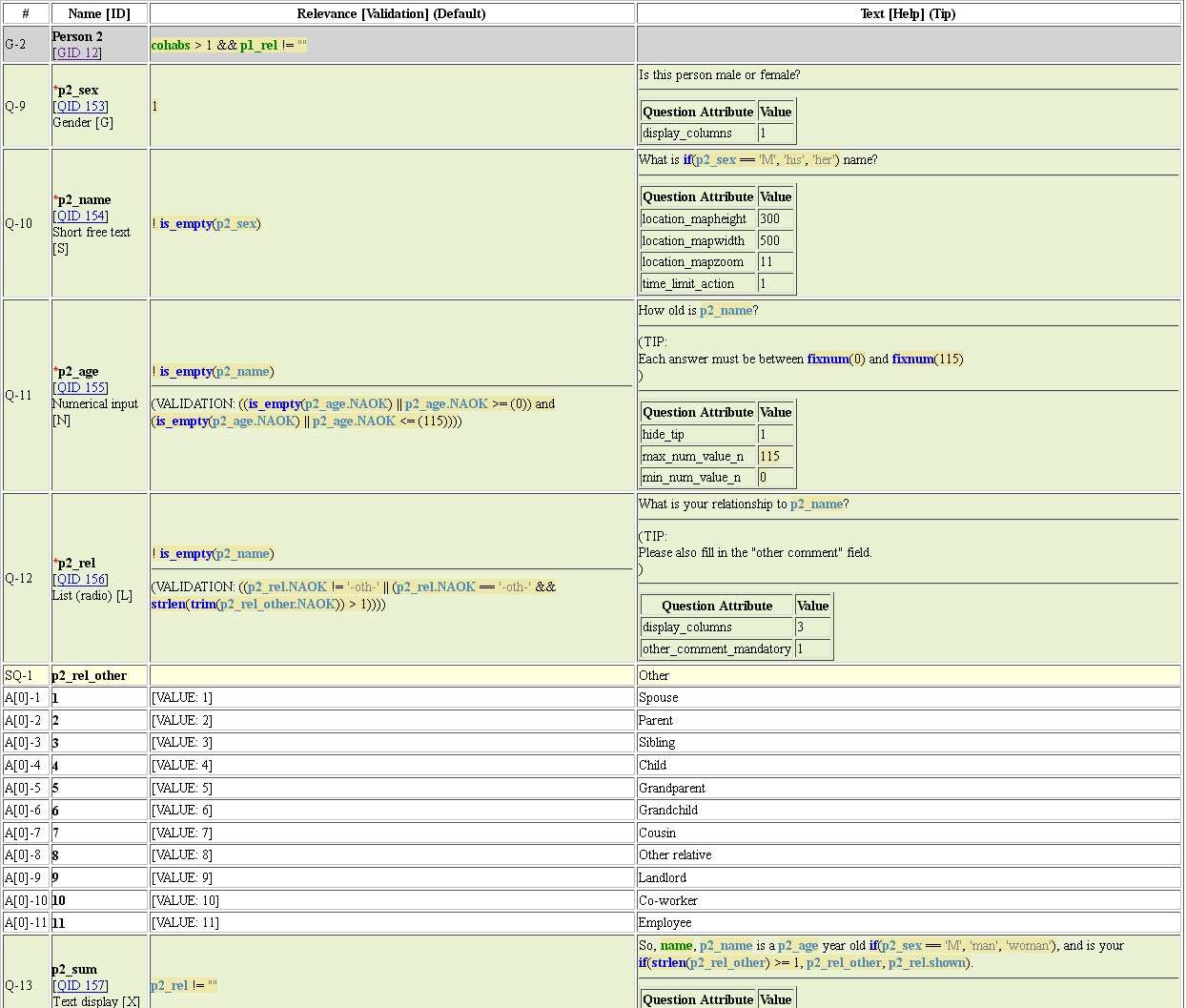
Task: Click the 'Name [ID]' column header
Action: click(x=99, y=13)
